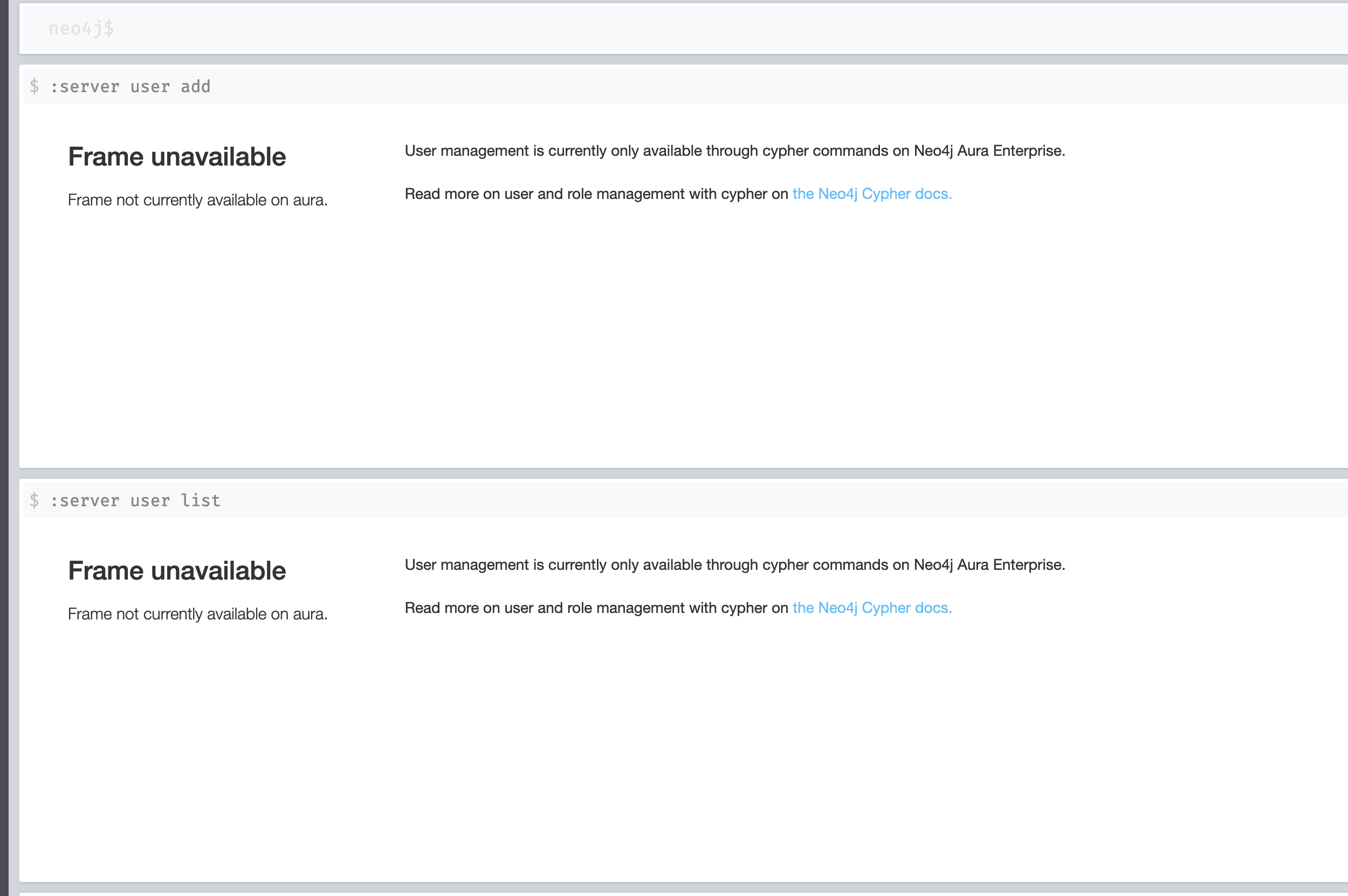Viewport: 1348px width, 896px height.
Task: Click 'Frame unavailable' heading in user list frame
Action: [x=176, y=571]
